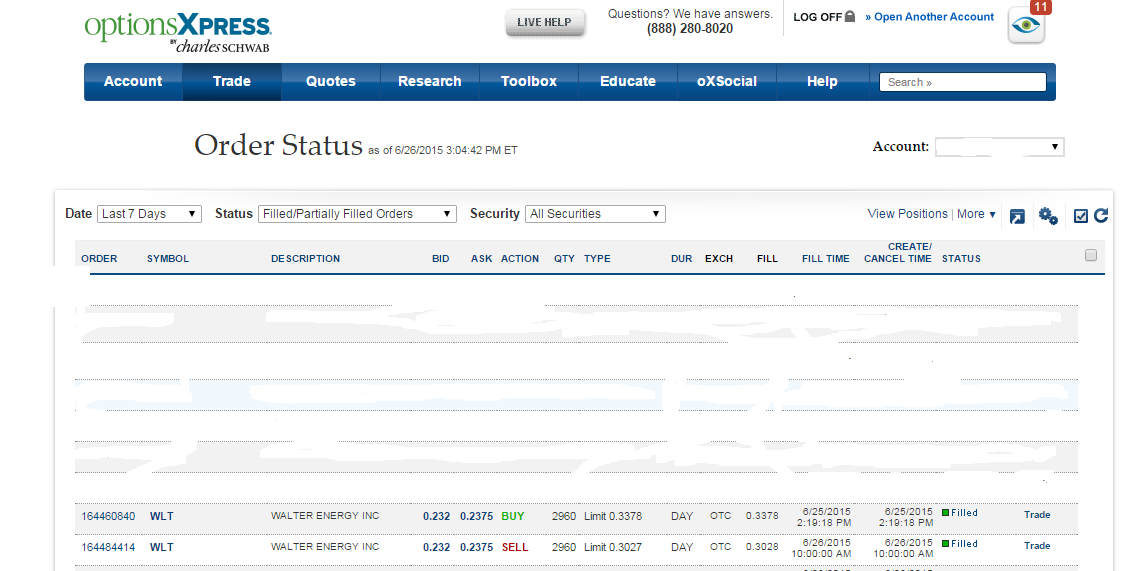Click order number 164484414
The image size is (1145, 571).
click(x=108, y=547)
